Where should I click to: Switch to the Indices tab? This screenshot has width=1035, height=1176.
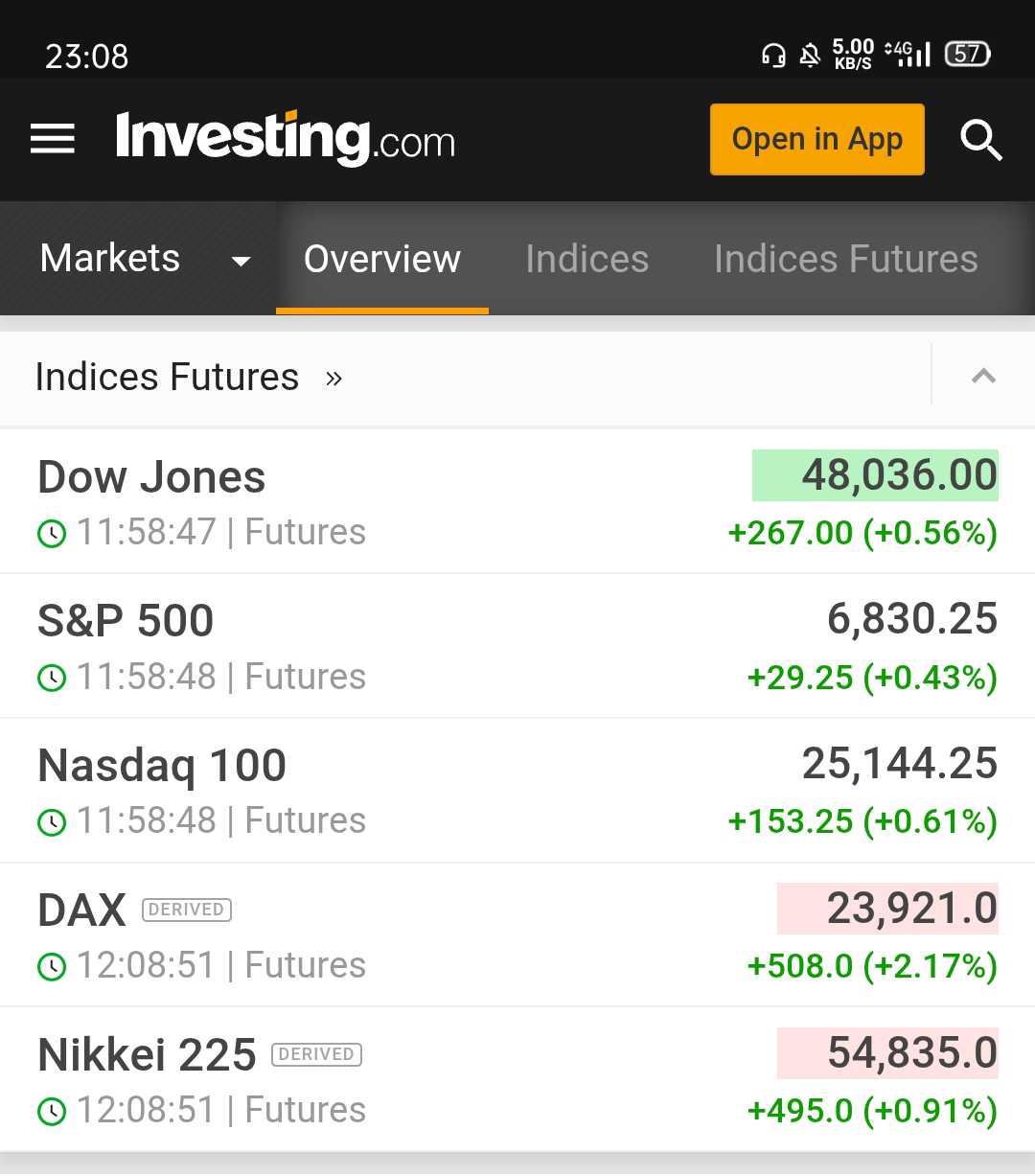pos(586,259)
